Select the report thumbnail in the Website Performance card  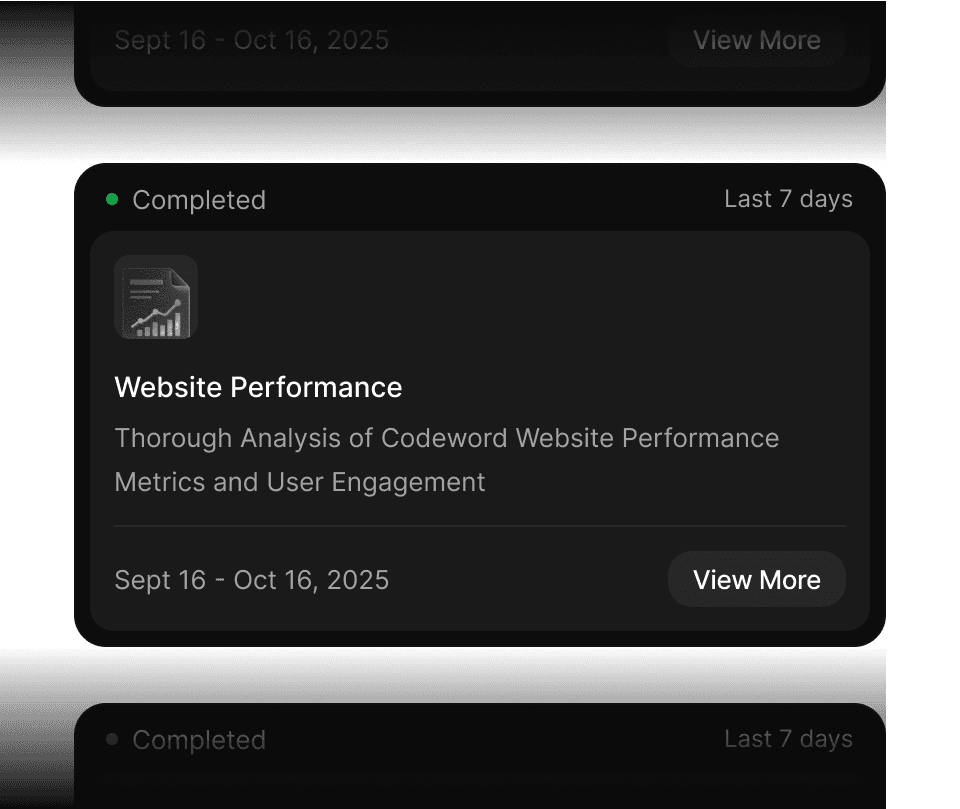point(156,296)
